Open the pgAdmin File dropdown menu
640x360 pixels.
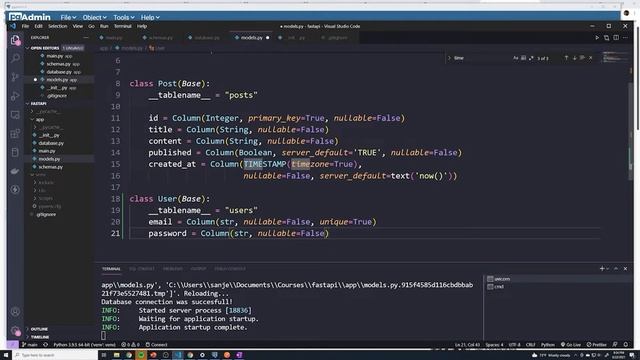68,18
